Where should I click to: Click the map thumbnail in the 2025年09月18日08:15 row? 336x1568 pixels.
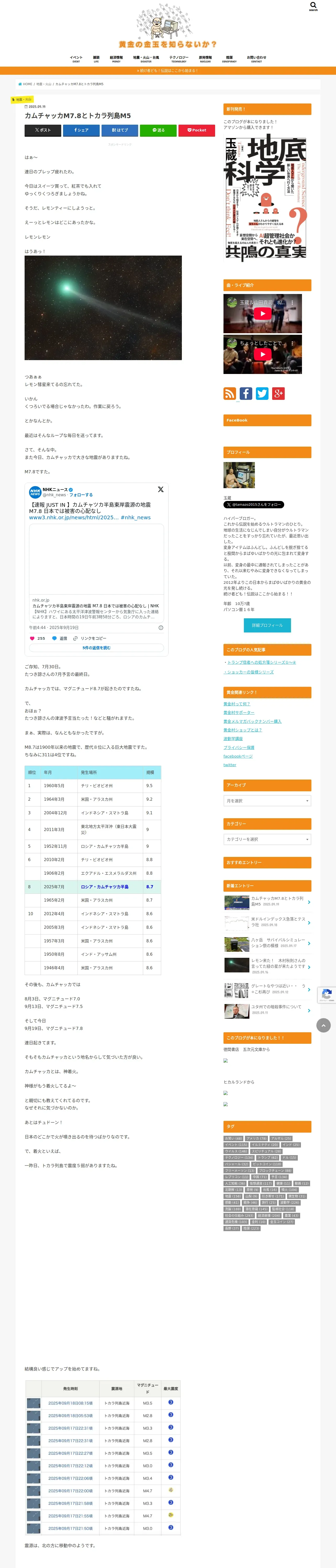click(33, 1403)
